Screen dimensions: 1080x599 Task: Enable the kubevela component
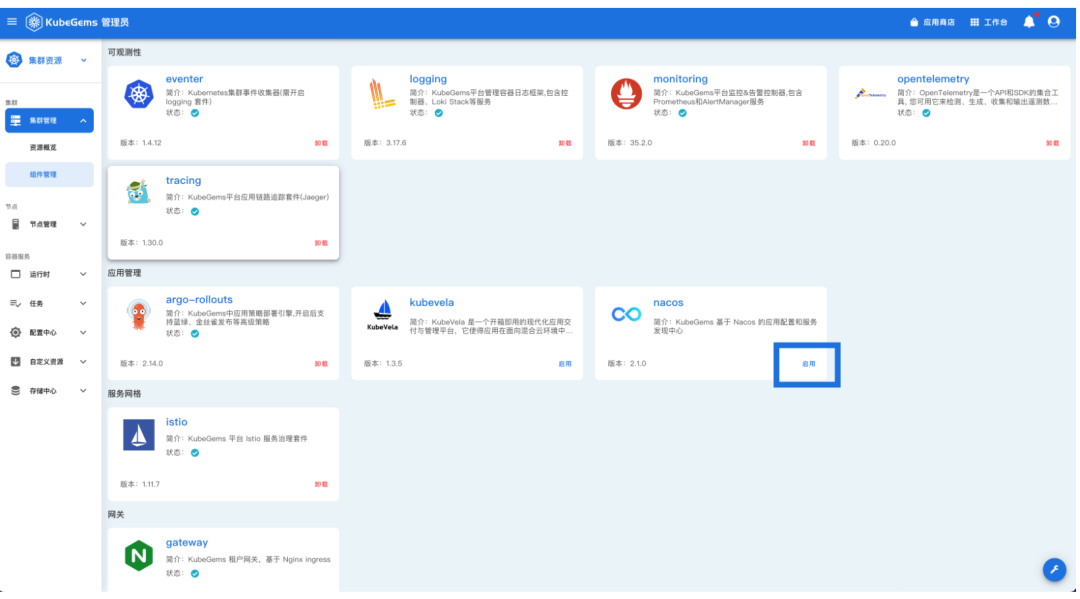(x=565, y=364)
